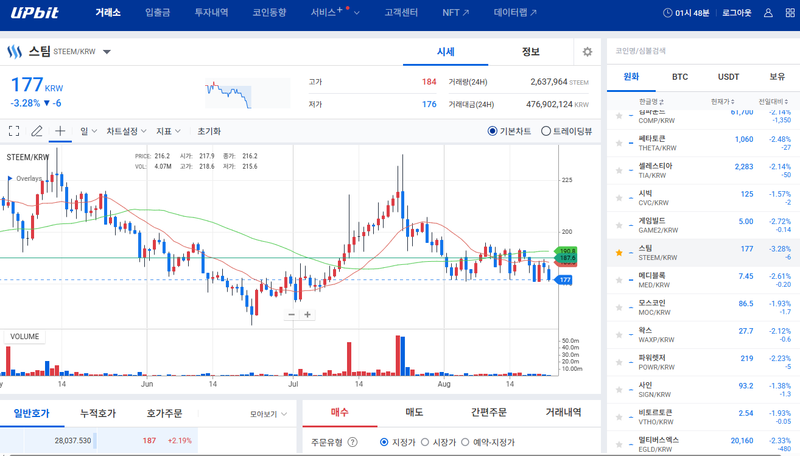Viewport: 800px width, 456px height.
Task: Open the 모아보기 dropdown
Action: (268, 414)
